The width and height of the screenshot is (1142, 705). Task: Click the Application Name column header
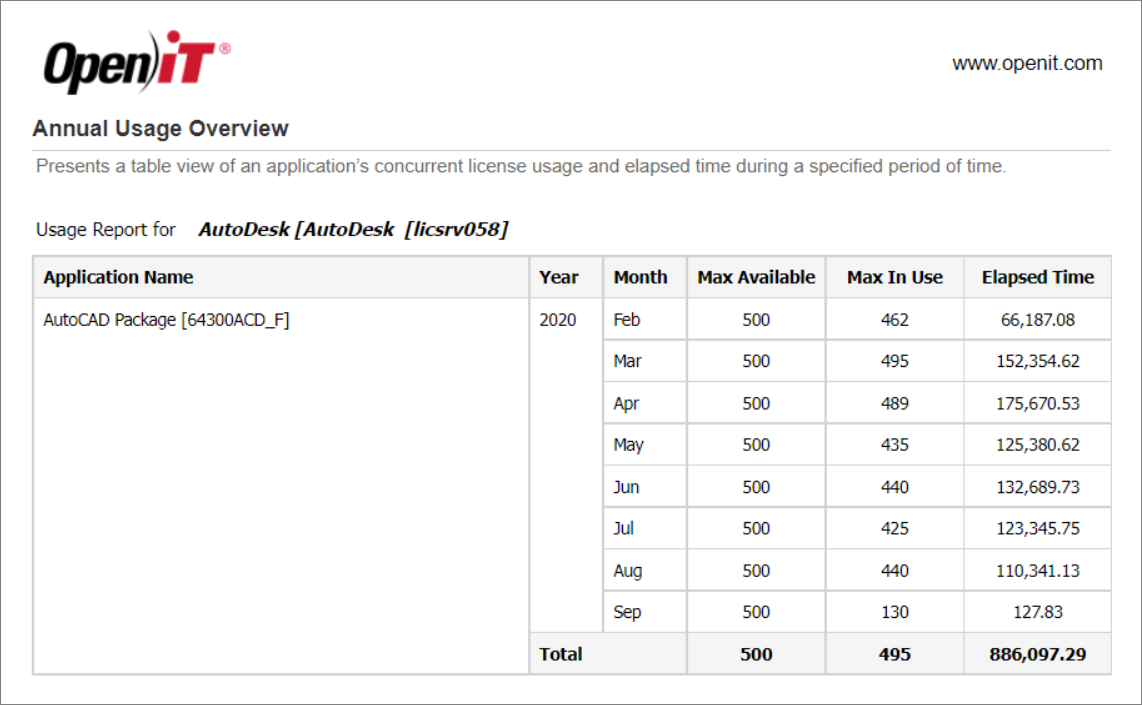click(x=280, y=277)
